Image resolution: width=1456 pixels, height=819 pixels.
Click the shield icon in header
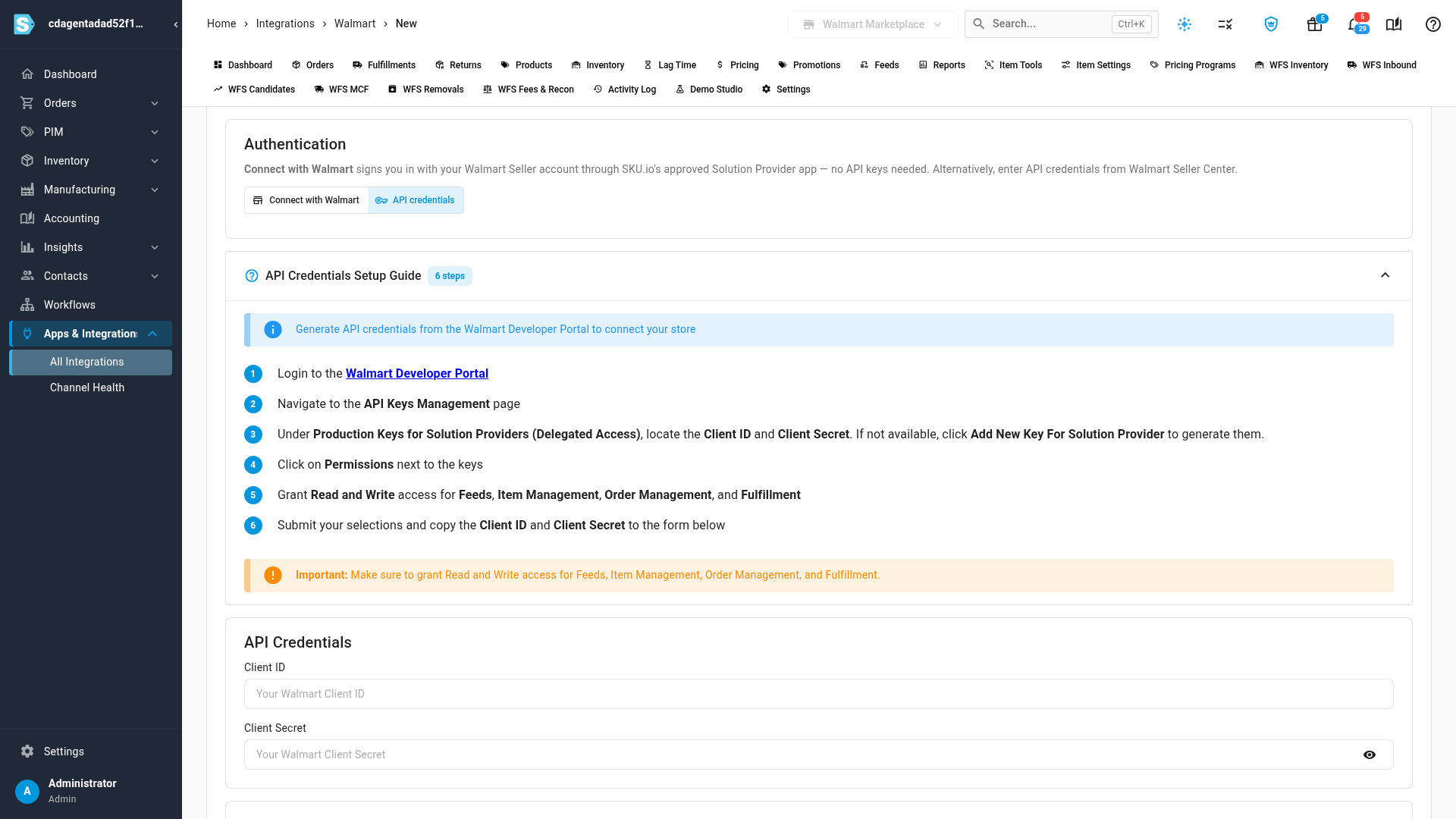(1271, 24)
